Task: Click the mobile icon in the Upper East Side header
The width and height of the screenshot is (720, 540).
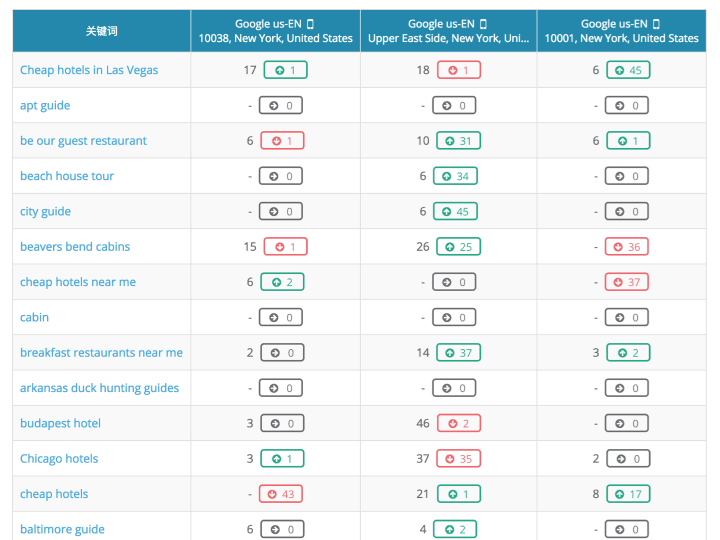Action: (x=483, y=24)
